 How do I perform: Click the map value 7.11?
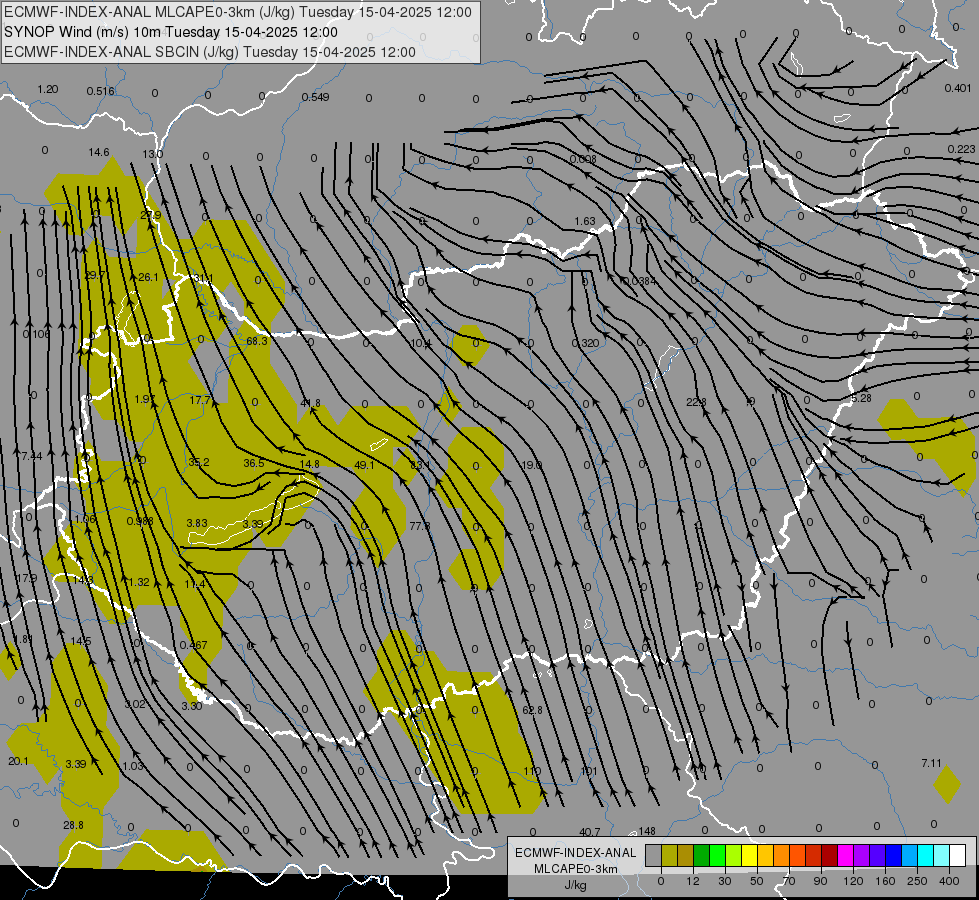click(931, 763)
